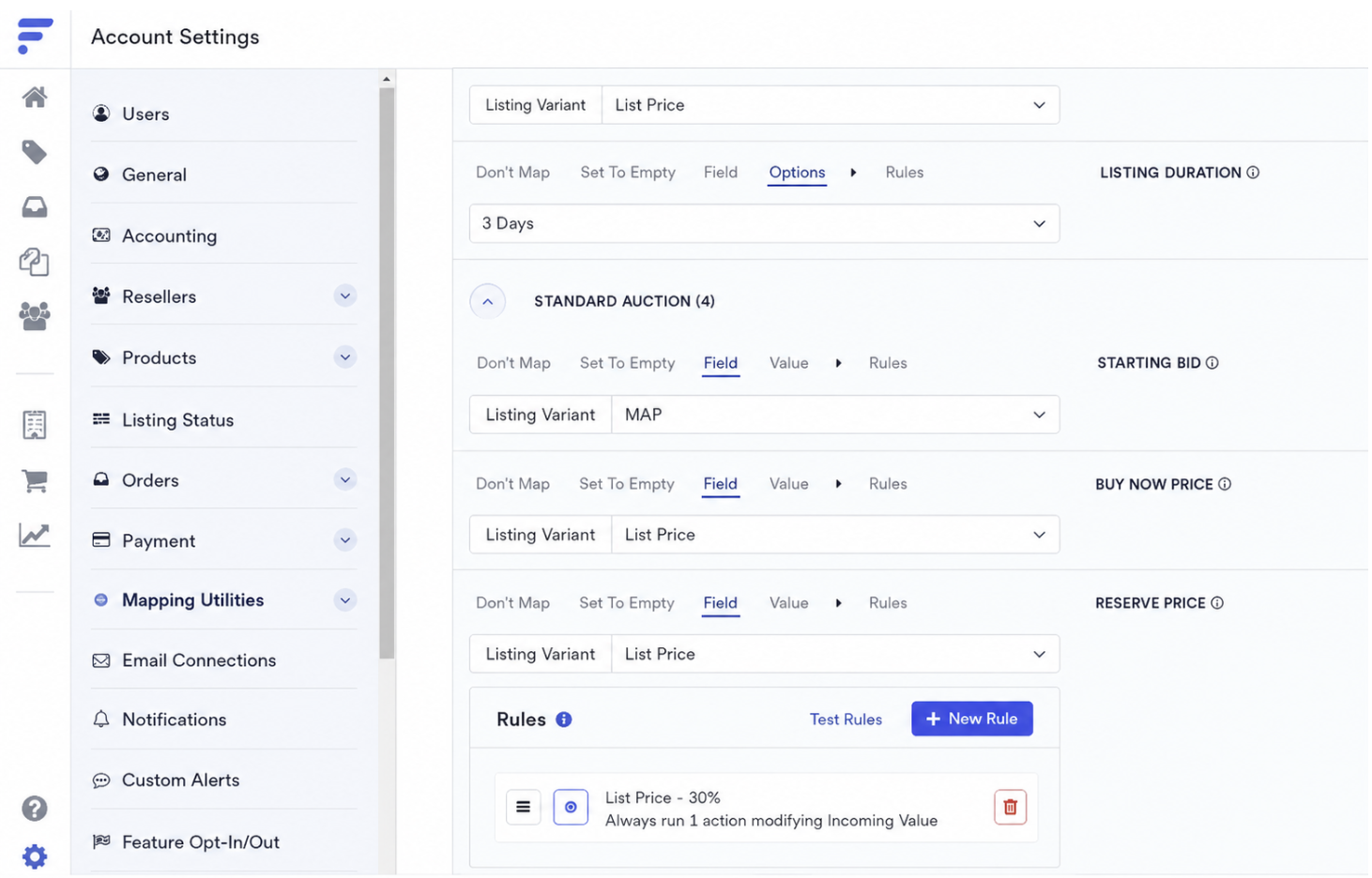1372x878 pixels.
Task: Expand the Mapping Utilities submenu chevron
Action: [x=345, y=600]
